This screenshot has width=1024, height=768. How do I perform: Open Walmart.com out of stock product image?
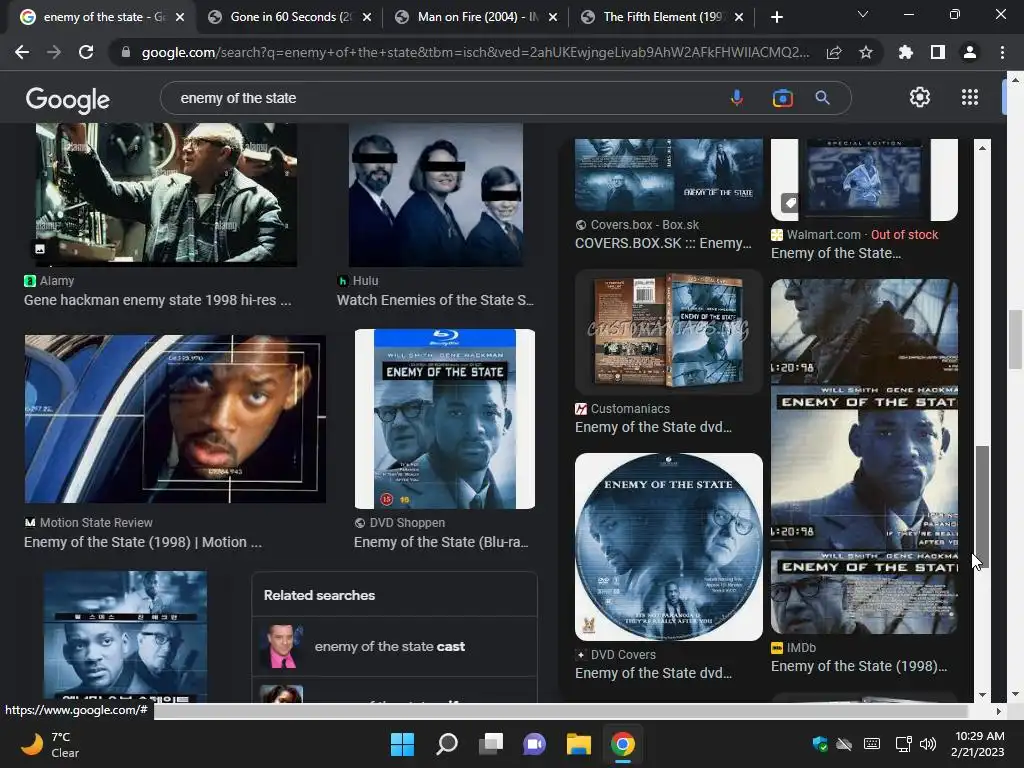pos(864,180)
